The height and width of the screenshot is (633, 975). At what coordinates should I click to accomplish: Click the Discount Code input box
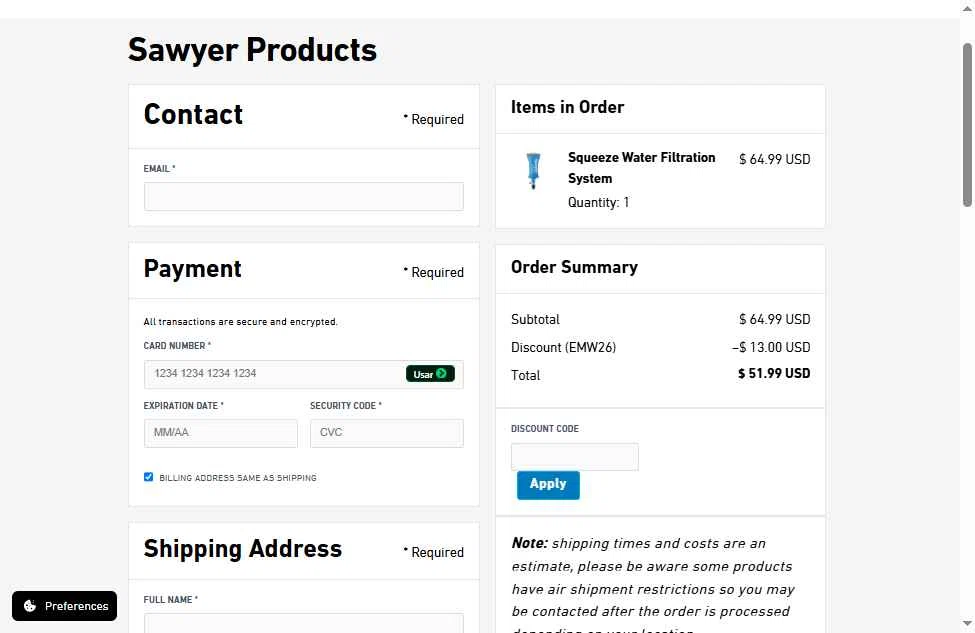575,456
